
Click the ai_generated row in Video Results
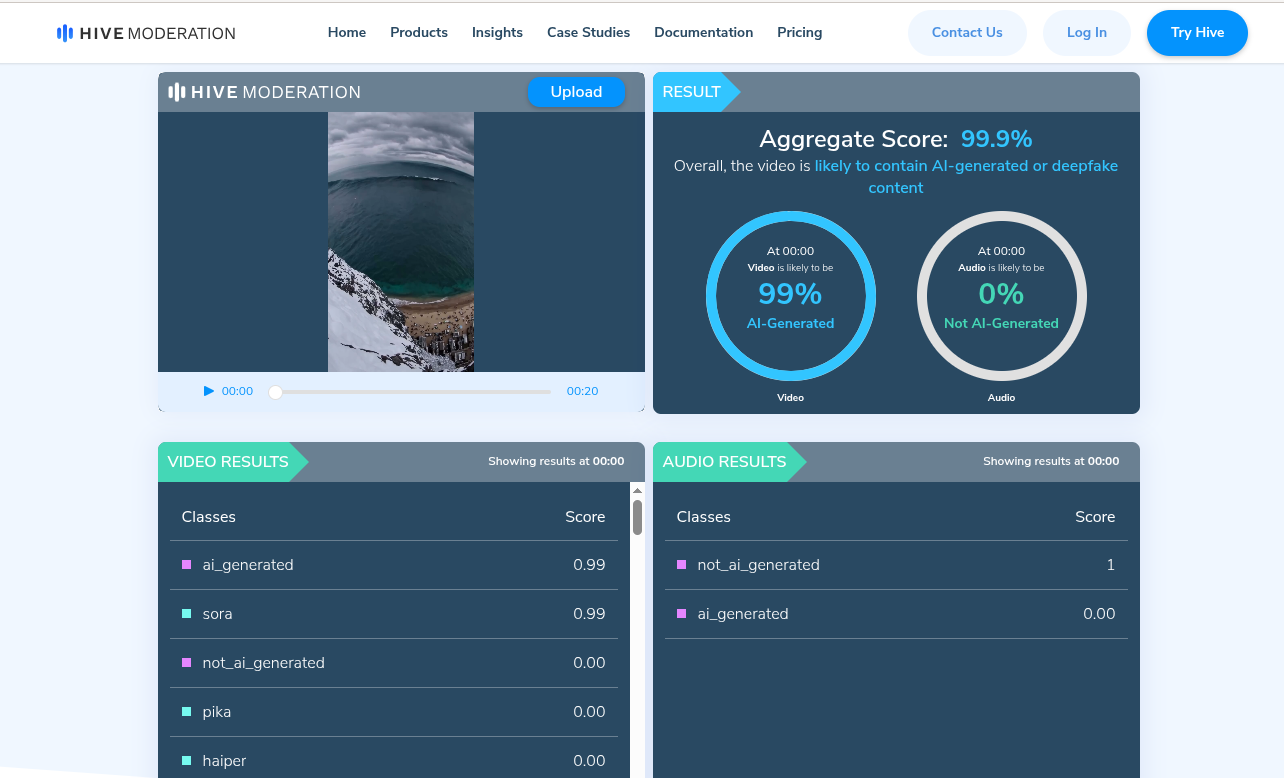394,565
